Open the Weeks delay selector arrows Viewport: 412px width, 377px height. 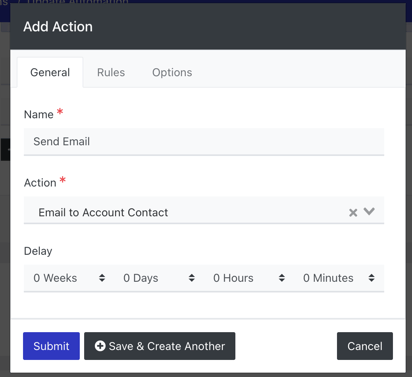(x=102, y=278)
